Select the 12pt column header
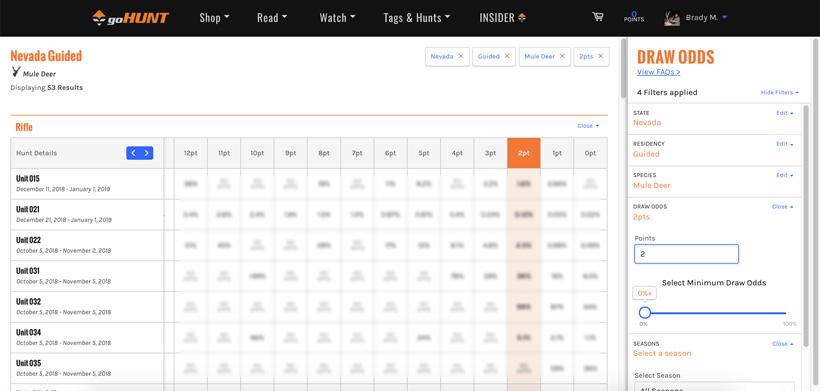The image size is (820, 391). pos(190,153)
